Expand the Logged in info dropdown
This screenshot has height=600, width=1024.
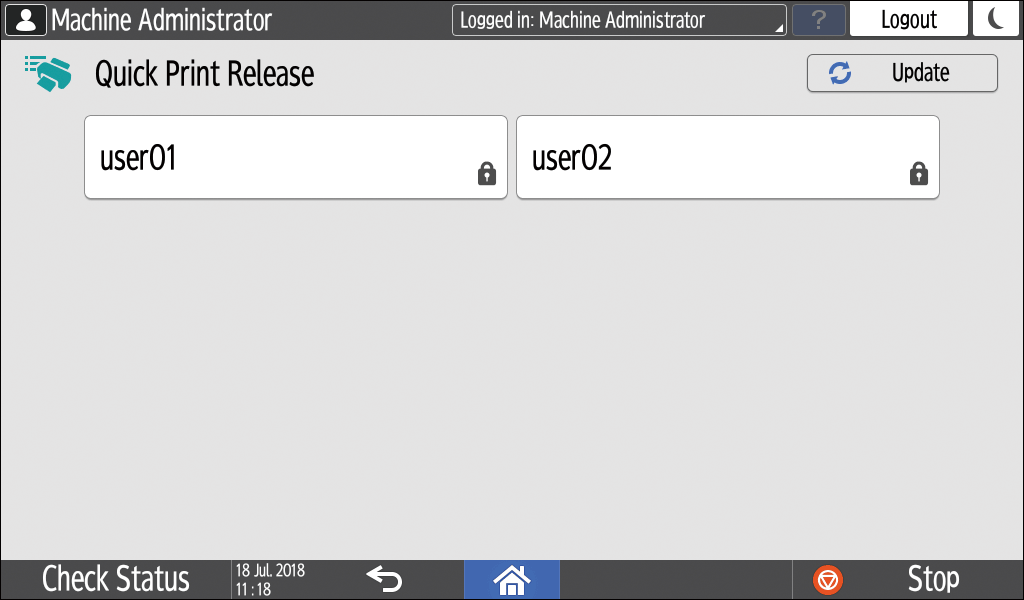click(x=619, y=20)
